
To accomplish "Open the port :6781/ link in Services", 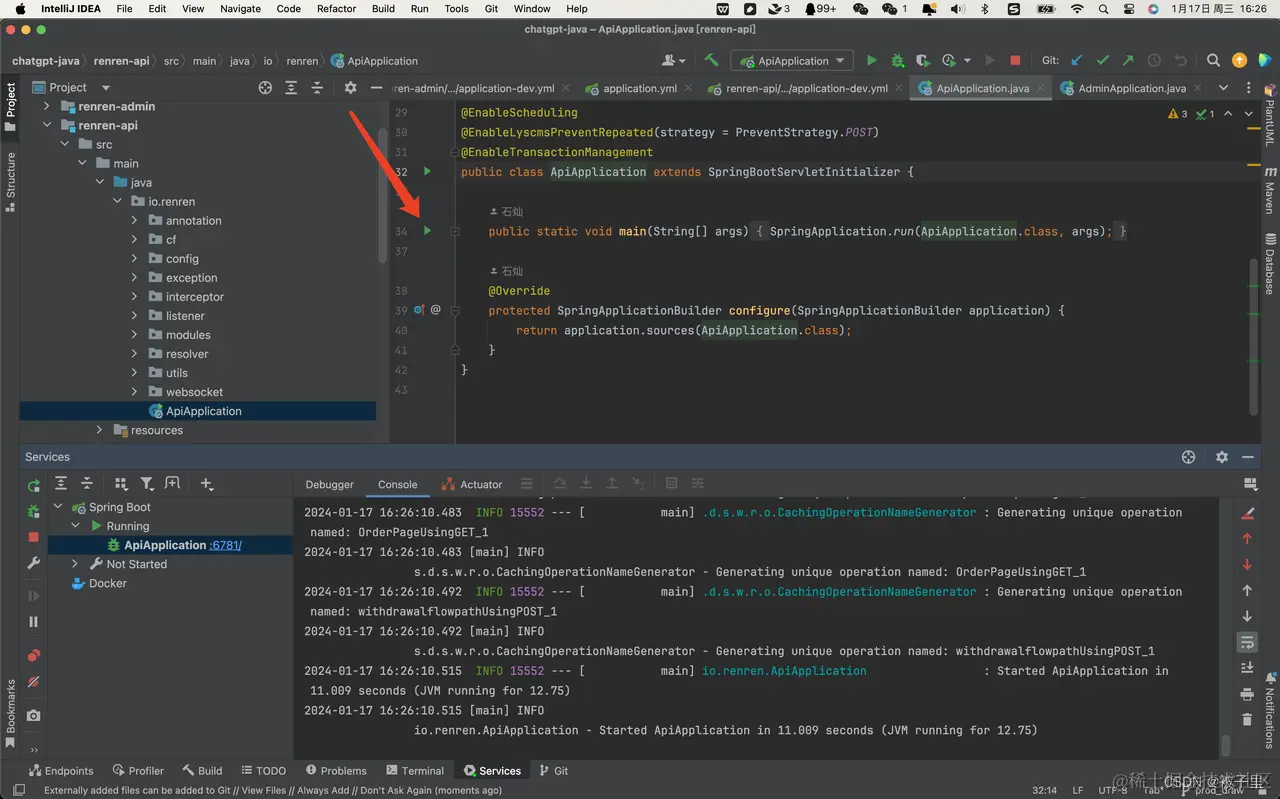I will (x=225, y=545).
